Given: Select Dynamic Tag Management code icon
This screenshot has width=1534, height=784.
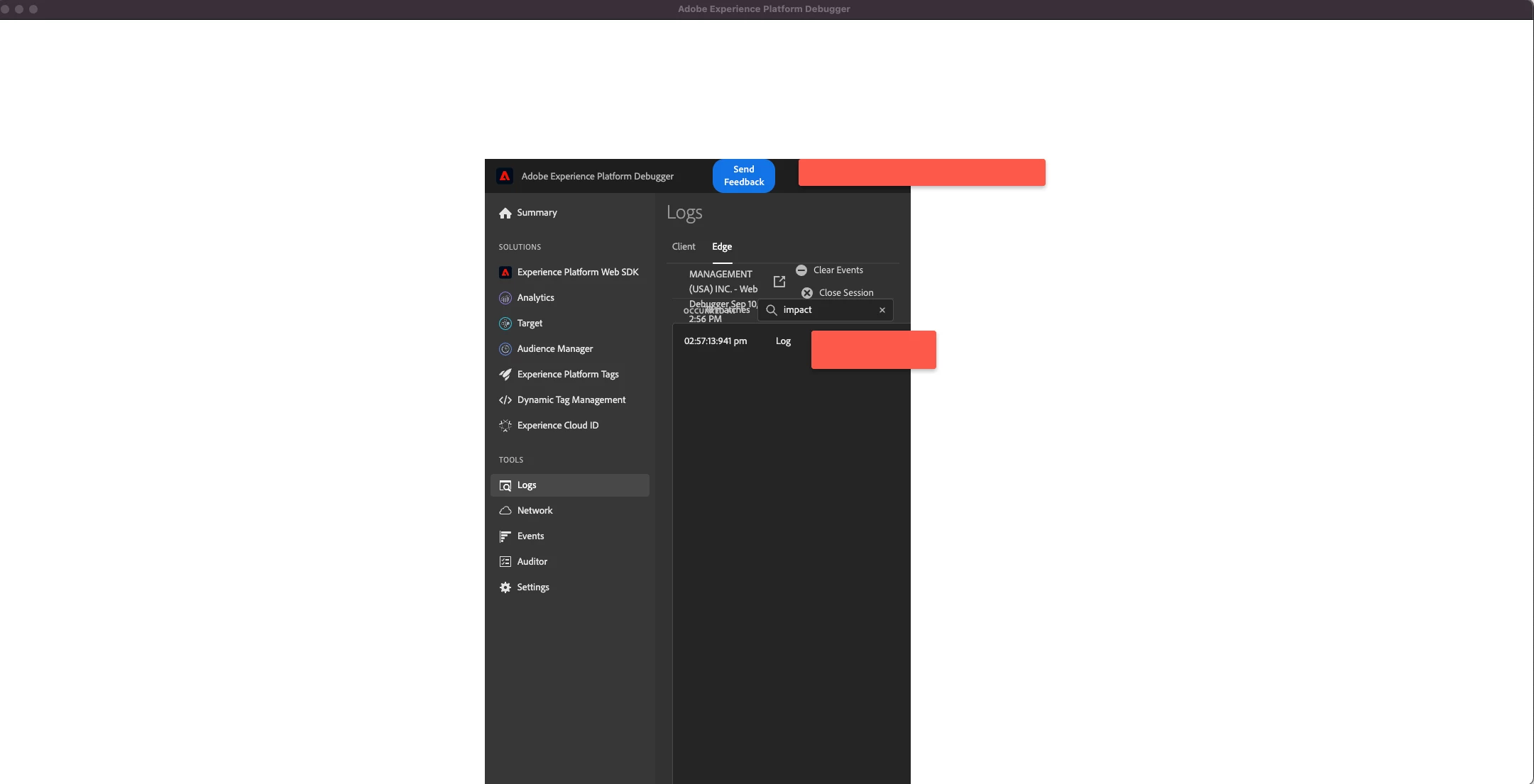Looking at the screenshot, I should (505, 400).
